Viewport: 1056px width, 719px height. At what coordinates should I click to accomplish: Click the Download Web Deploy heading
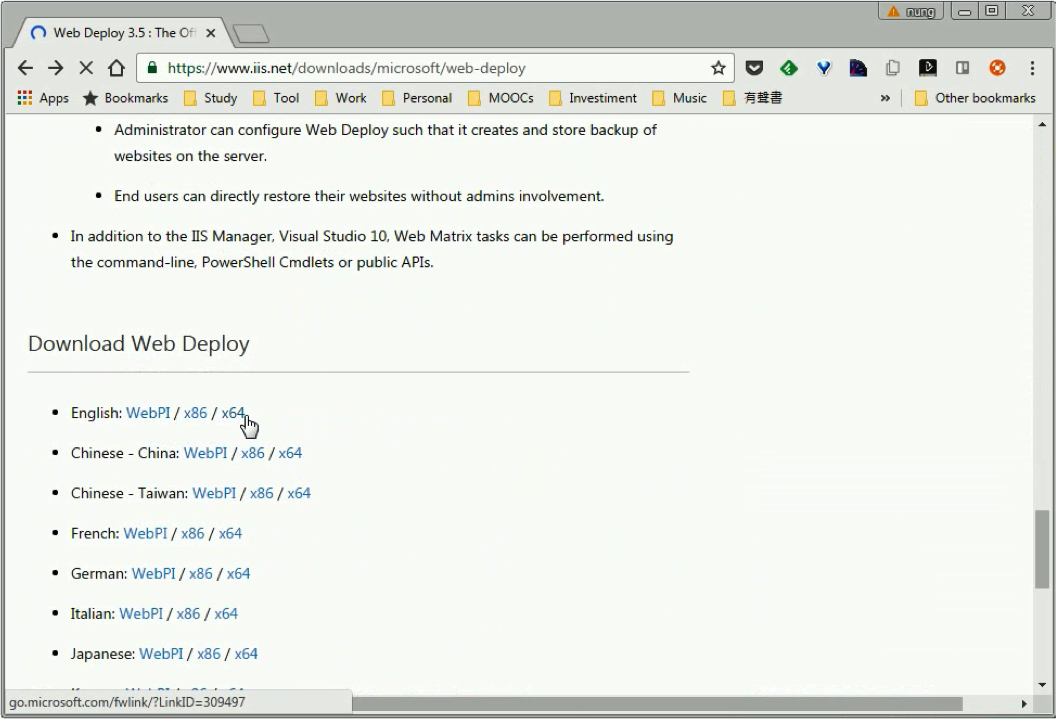[139, 344]
